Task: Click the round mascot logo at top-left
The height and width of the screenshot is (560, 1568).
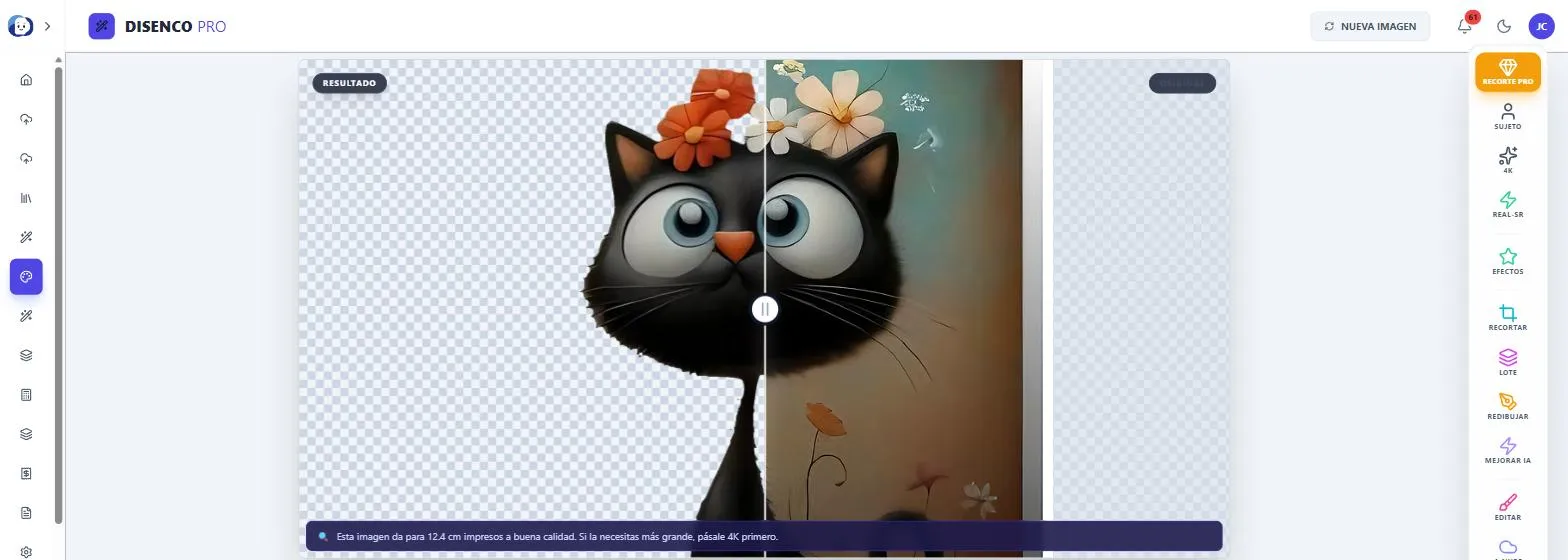Action: [20, 26]
